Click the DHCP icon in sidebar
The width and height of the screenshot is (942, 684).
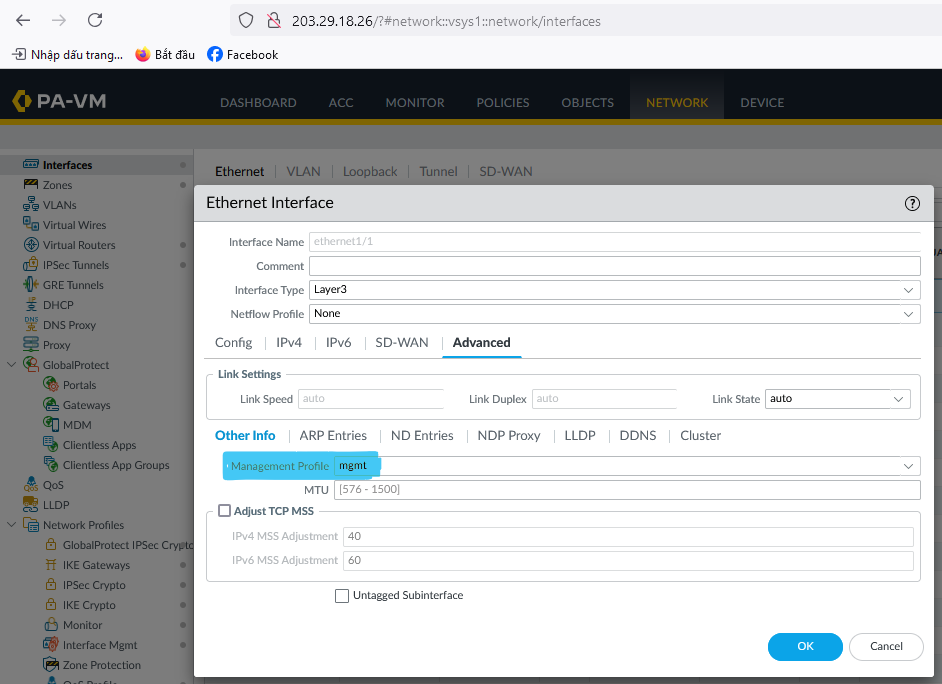tap(31, 305)
